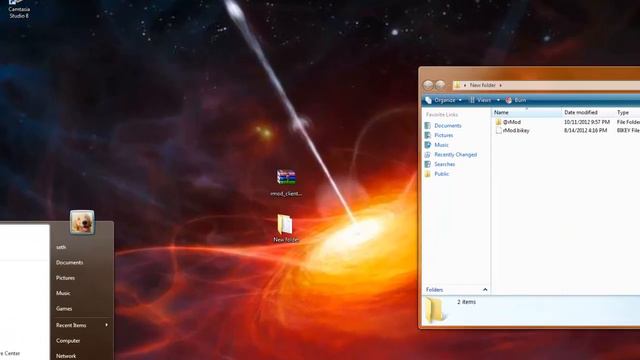Image resolution: width=640 pixels, height=360 pixels.
Task: Click the Explorer Forward navigation button
Action: click(x=440, y=85)
